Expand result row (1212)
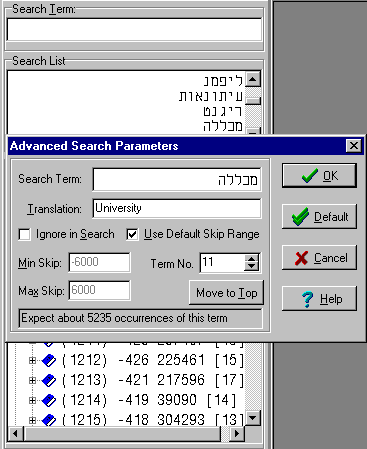This screenshot has height=449, width=367. 32,360
